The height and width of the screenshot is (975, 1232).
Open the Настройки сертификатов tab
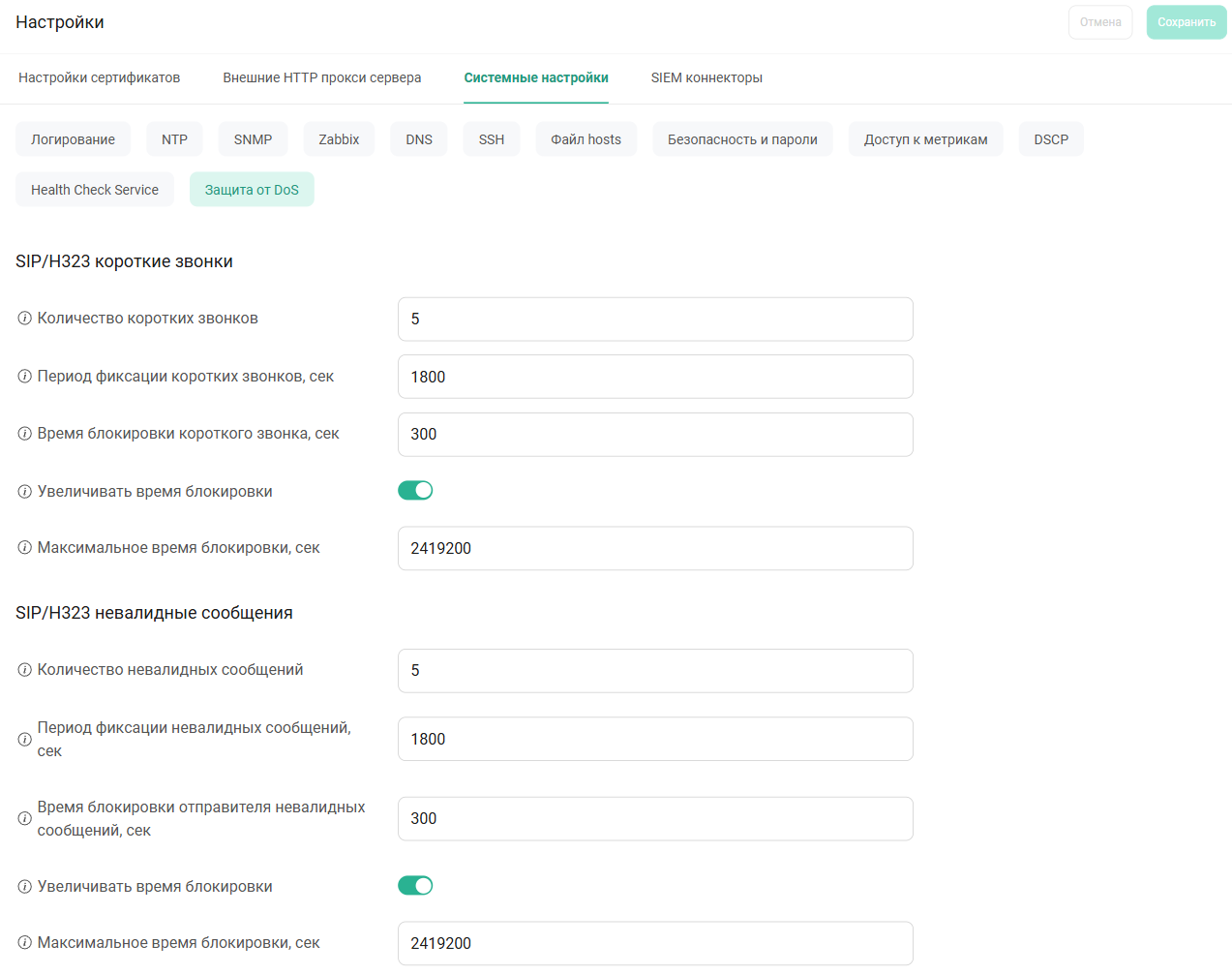(99, 77)
